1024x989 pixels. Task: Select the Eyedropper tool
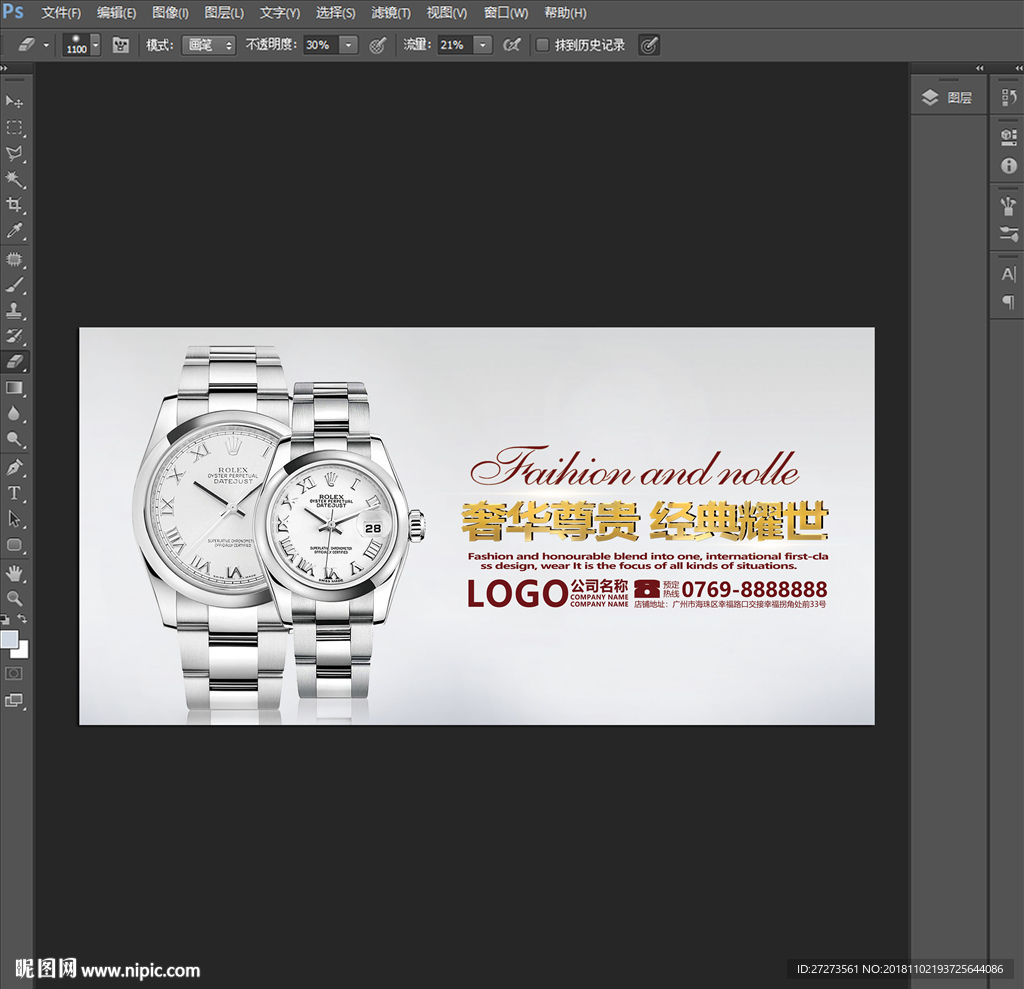click(x=14, y=230)
